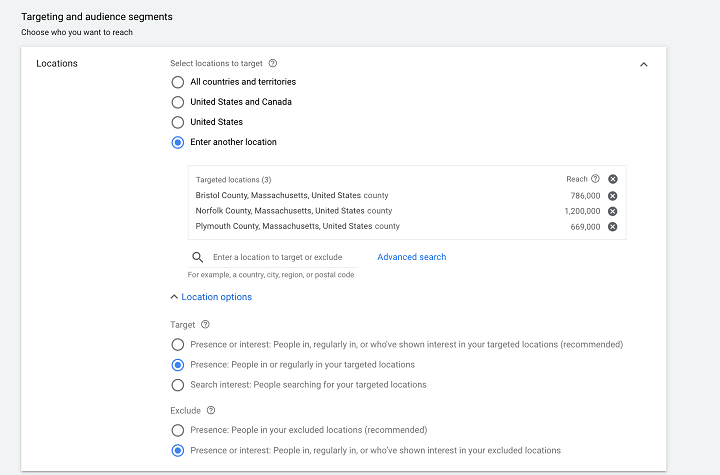Select Search interest target option
The width and height of the screenshot is (720, 475).
pyautogui.click(x=178, y=385)
